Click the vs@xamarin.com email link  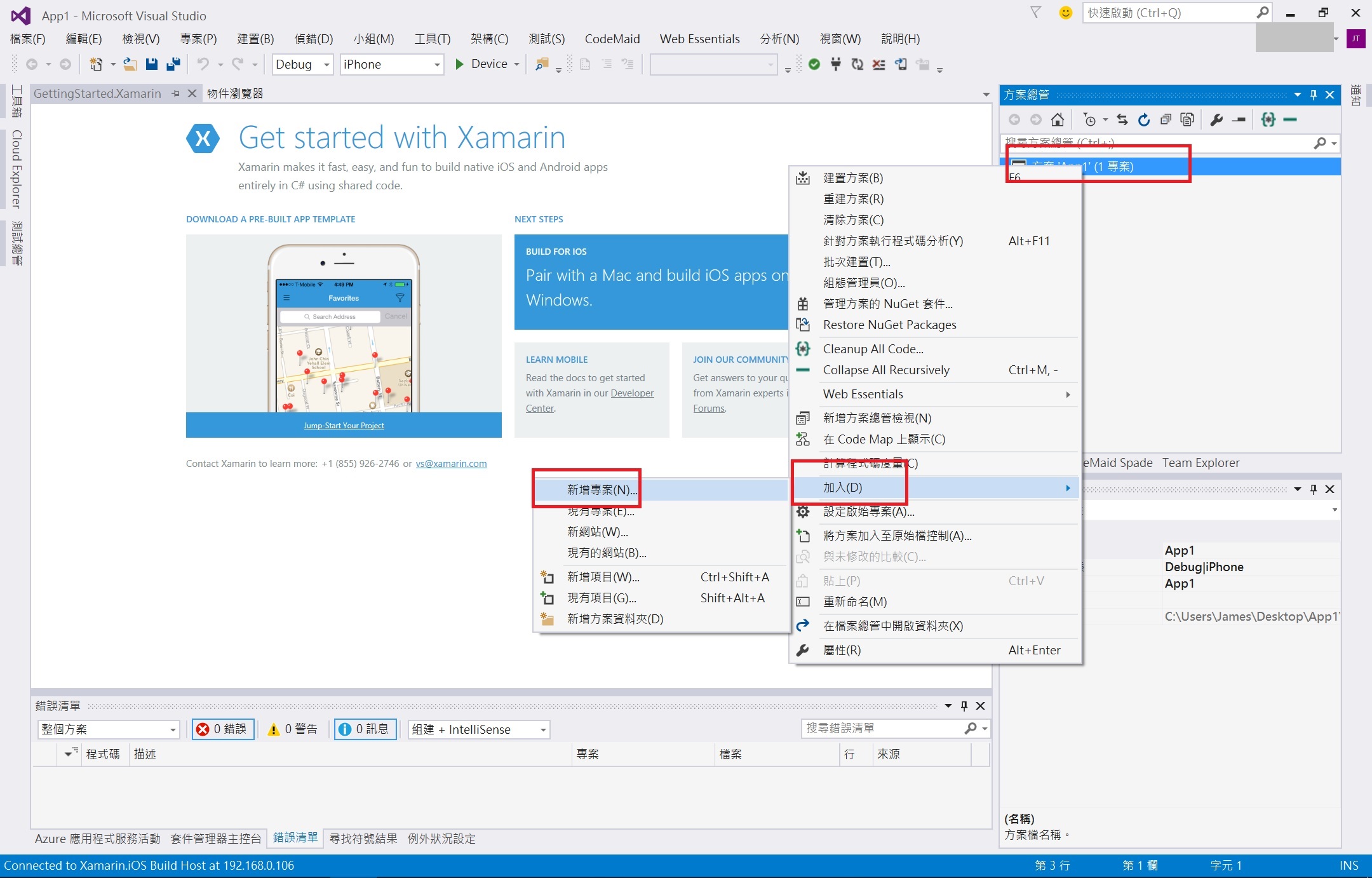click(451, 464)
